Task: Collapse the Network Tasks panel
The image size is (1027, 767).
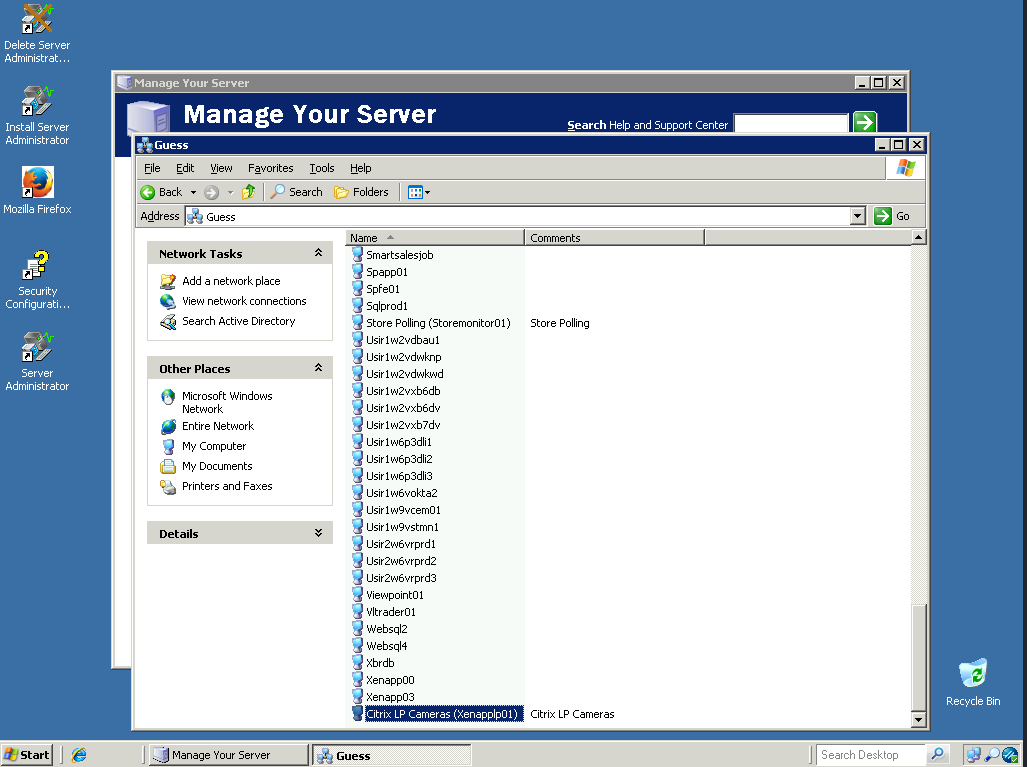Action: point(318,253)
